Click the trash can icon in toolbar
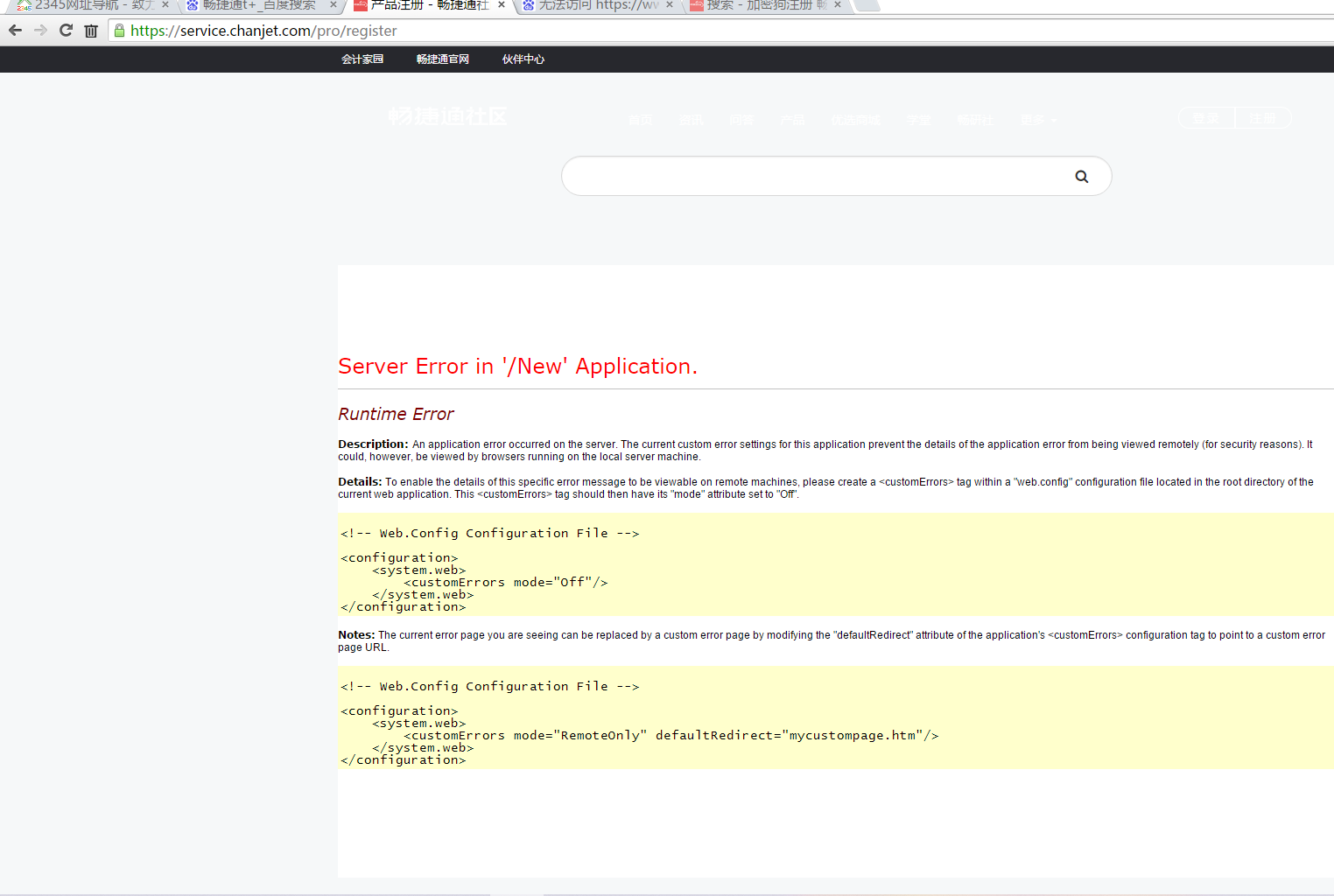This screenshot has width=1334, height=896. click(x=91, y=31)
